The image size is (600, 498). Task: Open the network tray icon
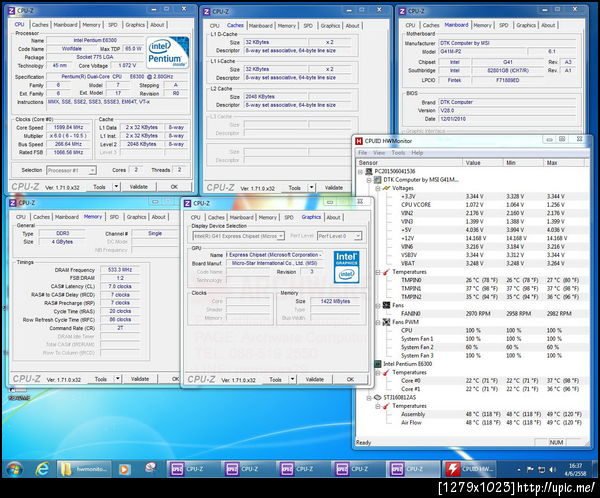coord(542,469)
